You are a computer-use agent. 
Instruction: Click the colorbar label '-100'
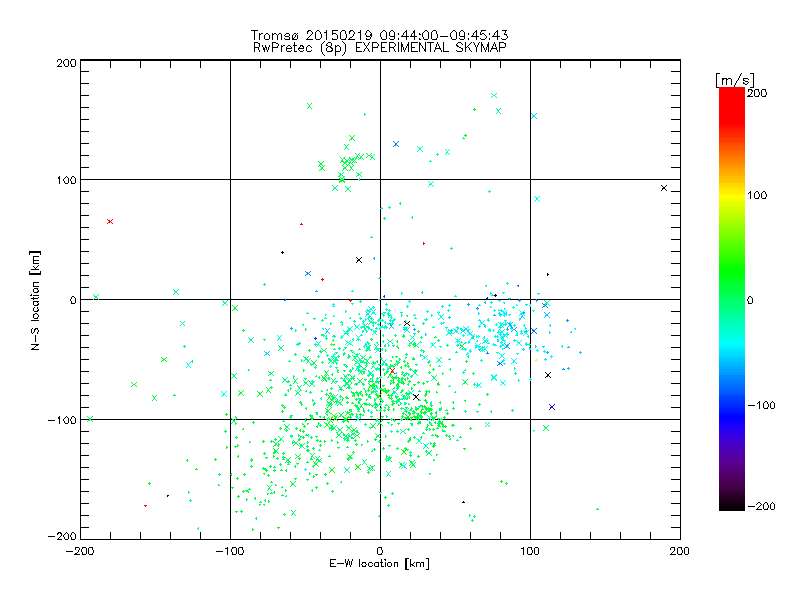point(761,406)
